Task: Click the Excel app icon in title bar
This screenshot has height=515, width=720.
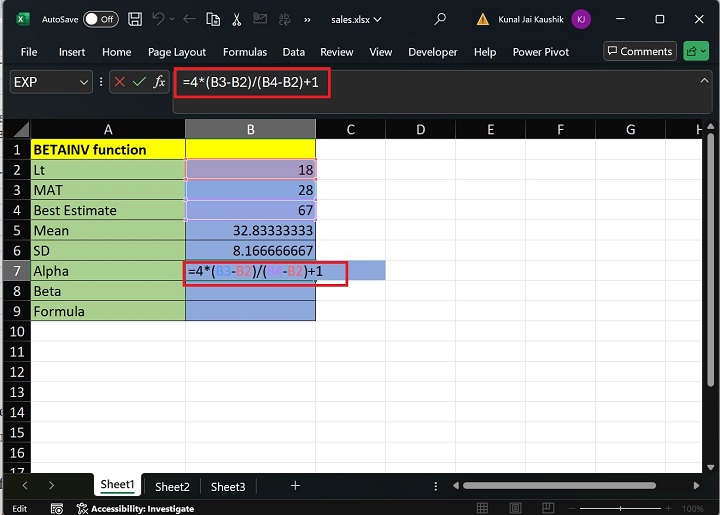Action: [22, 19]
